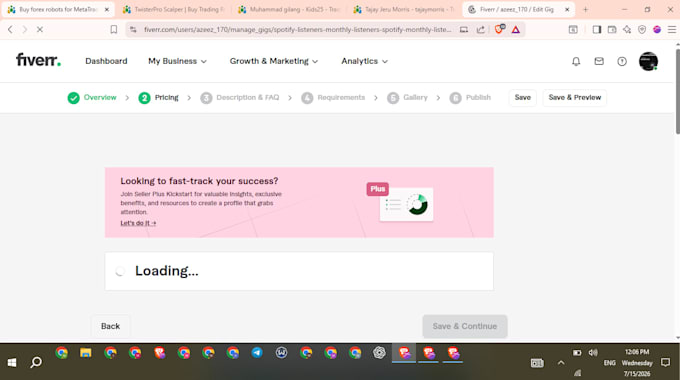
Task: Click the green Overview checkmark step icon
Action: pyautogui.click(x=73, y=98)
